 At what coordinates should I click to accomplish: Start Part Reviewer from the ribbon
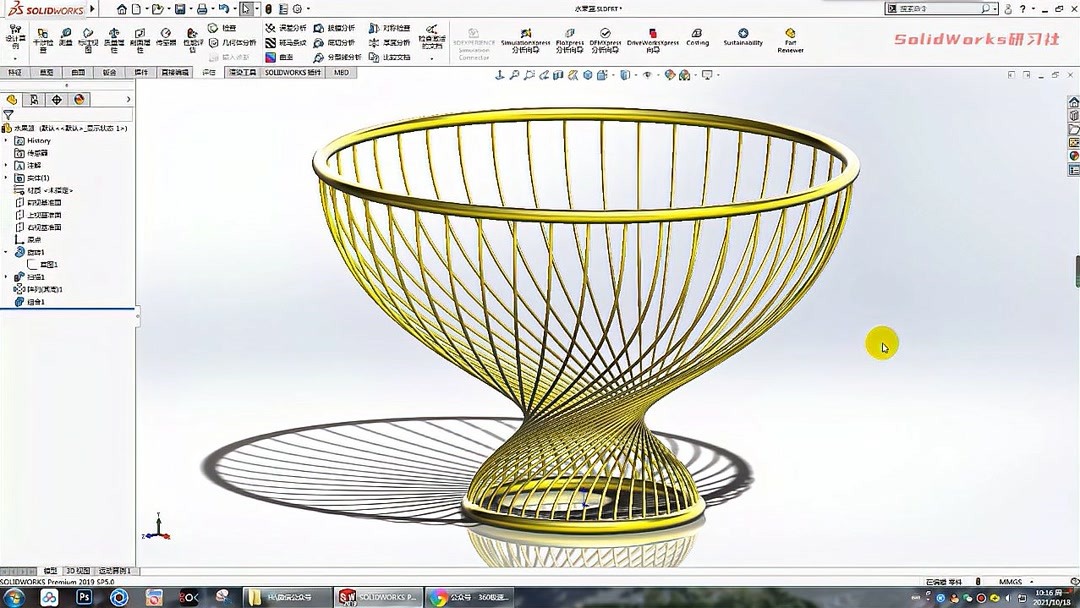pos(790,42)
